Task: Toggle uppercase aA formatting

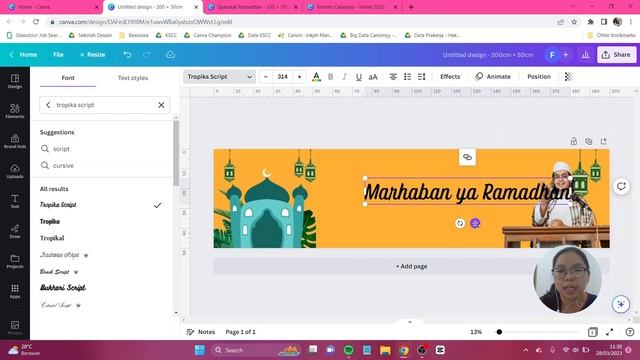Action: (373, 77)
